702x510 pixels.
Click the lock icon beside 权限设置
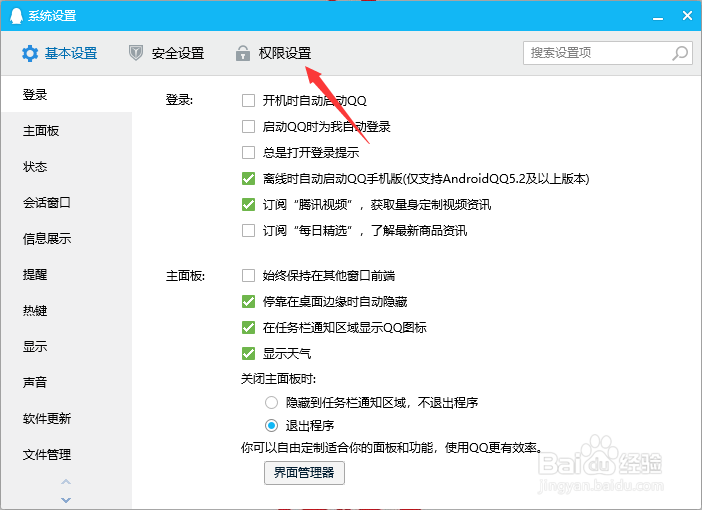tap(243, 53)
